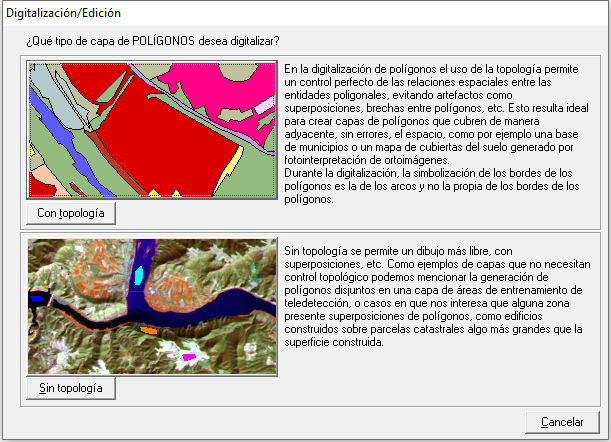Click the 'Con topología' button
The image size is (611, 442).
(74, 213)
